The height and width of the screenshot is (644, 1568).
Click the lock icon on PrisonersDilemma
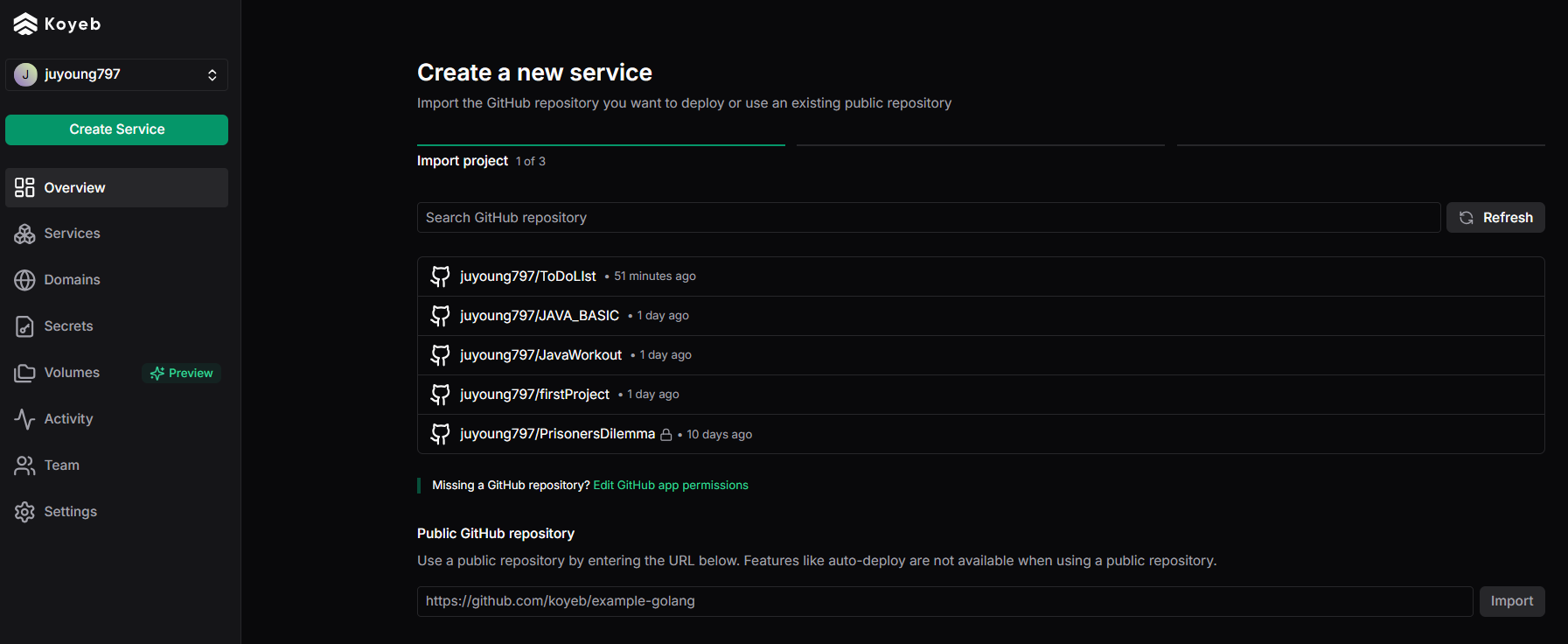click(666, 435)
